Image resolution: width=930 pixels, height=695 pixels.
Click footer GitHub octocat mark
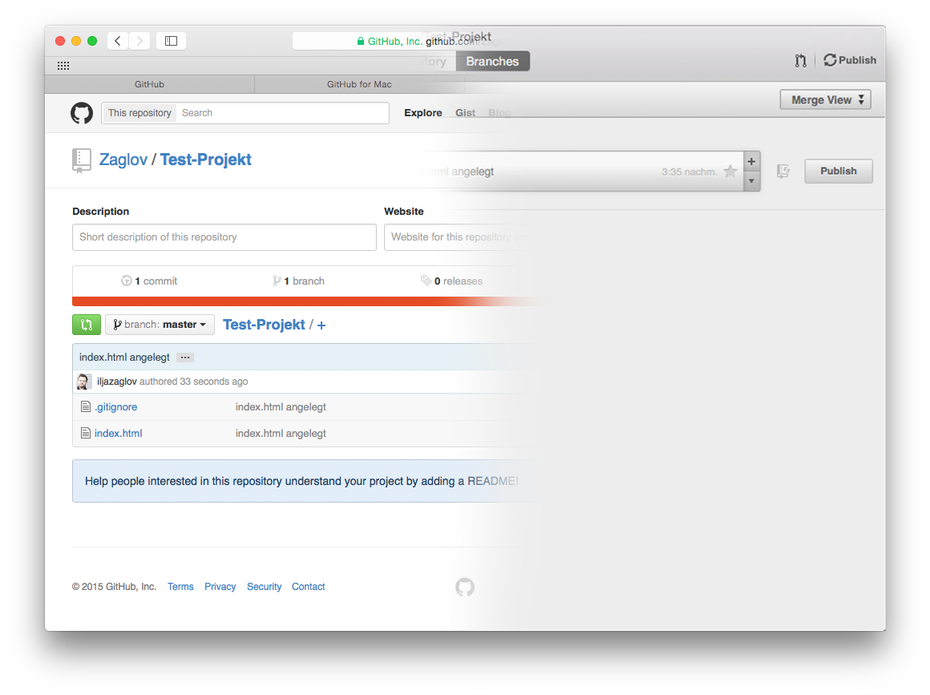(465, 587)
